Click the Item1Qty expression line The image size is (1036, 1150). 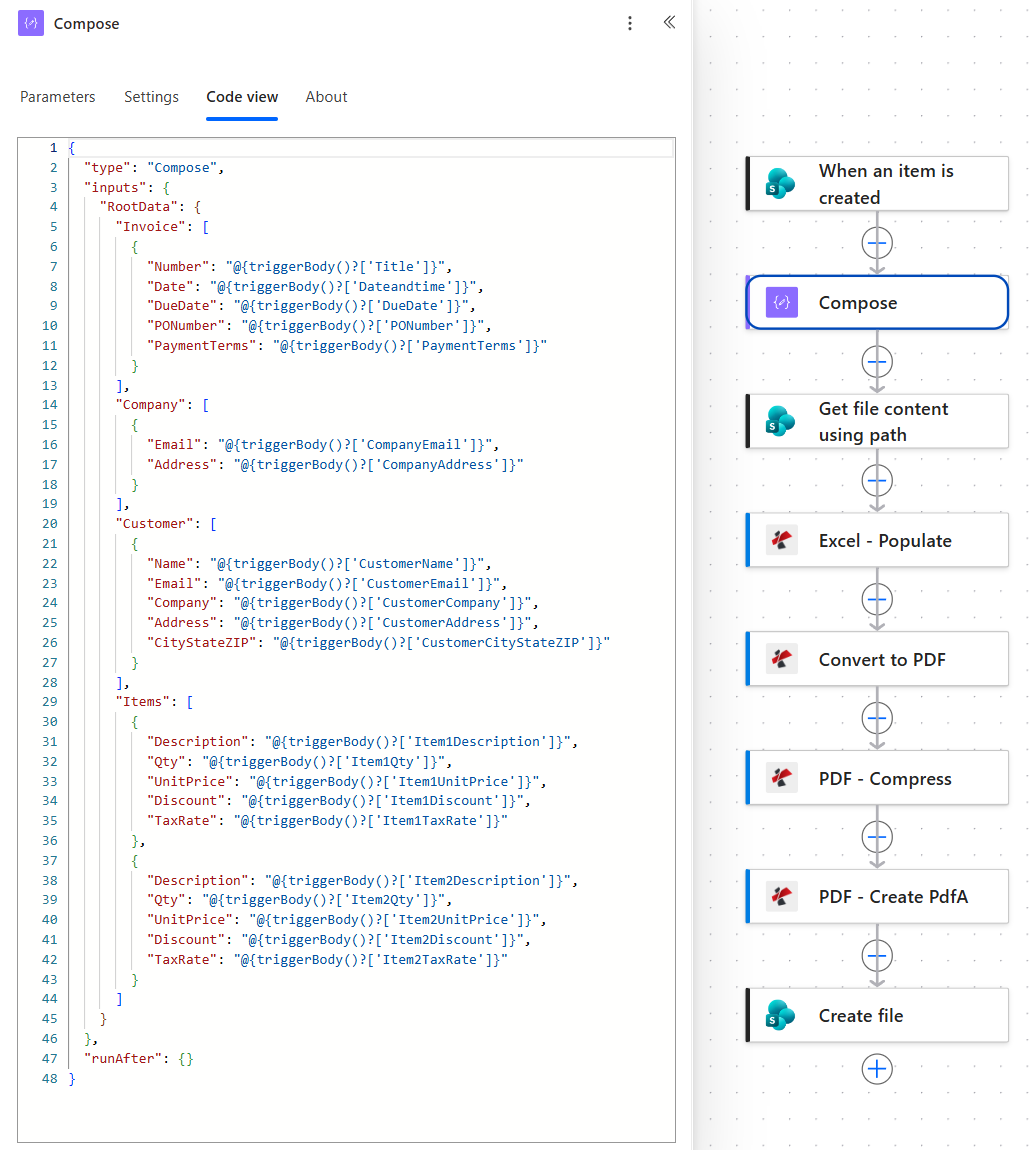point(299,761)
